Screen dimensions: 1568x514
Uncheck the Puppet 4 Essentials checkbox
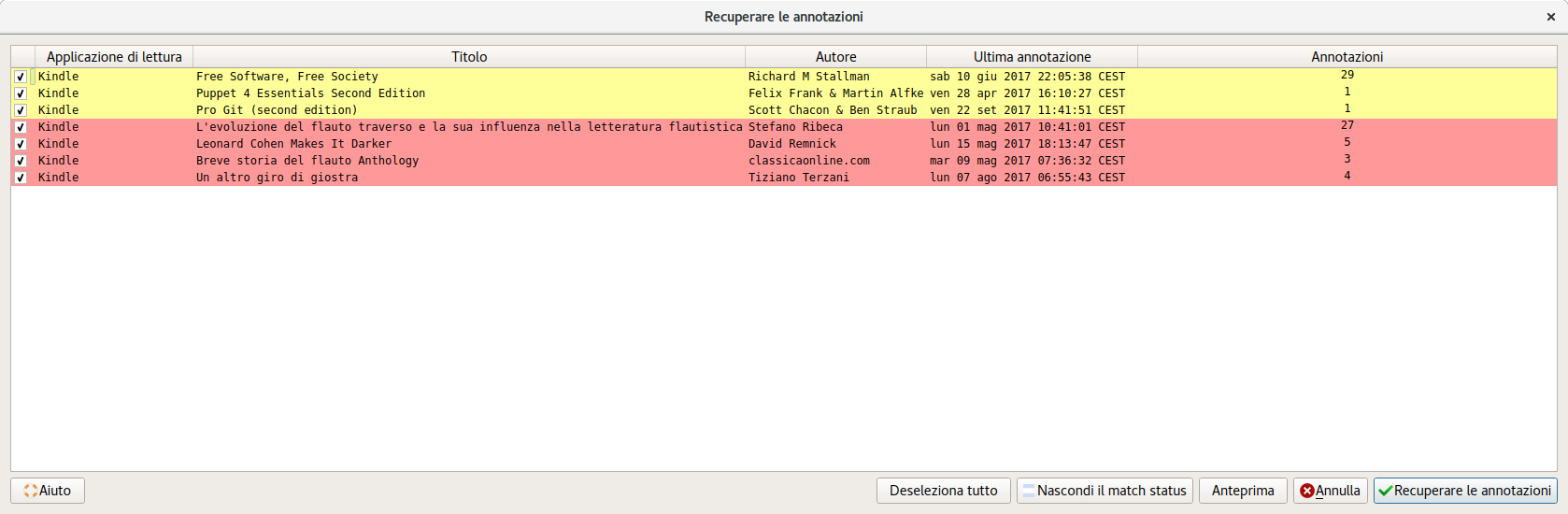21,93
